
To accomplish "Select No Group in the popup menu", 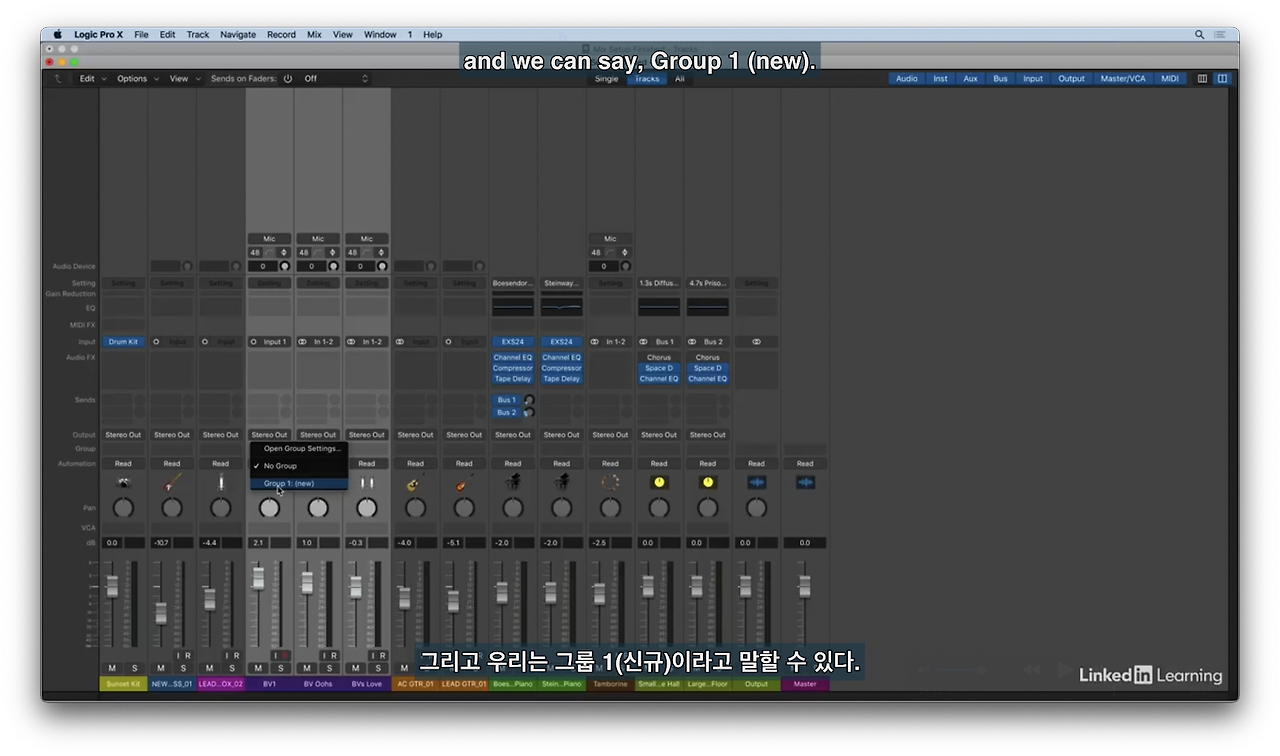I will (299, 466).
